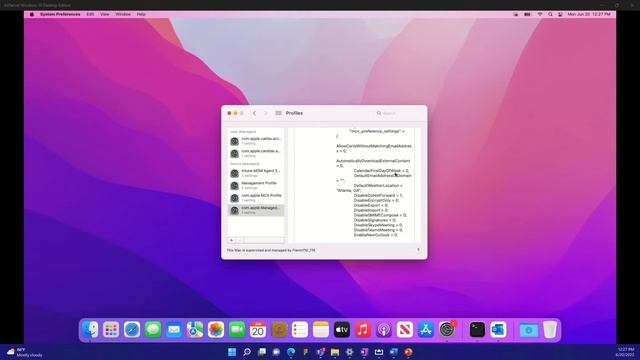Open Microsoft Edge on Windows taskbar
Image resolution: width=640 pixels, height=360 pixels.
(x=291, y=352)
